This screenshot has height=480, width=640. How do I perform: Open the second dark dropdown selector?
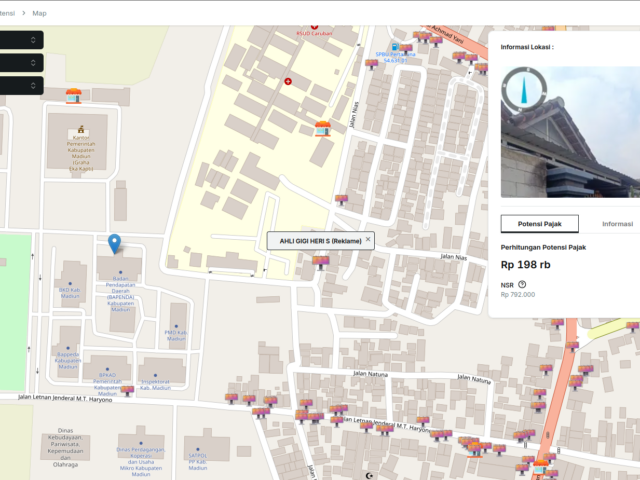[x=21, y=63]
